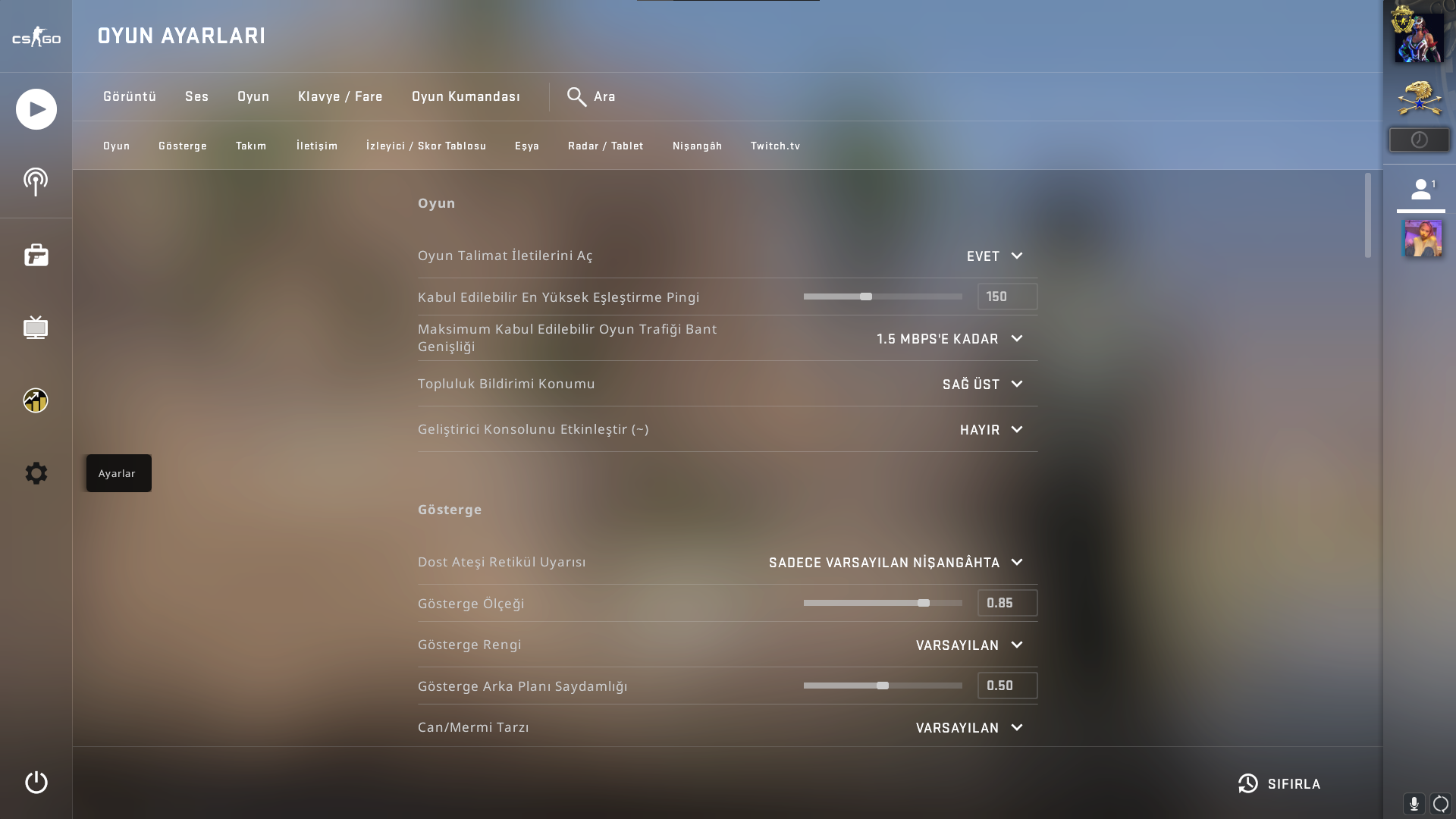Open the friends list person icon

1420,190
